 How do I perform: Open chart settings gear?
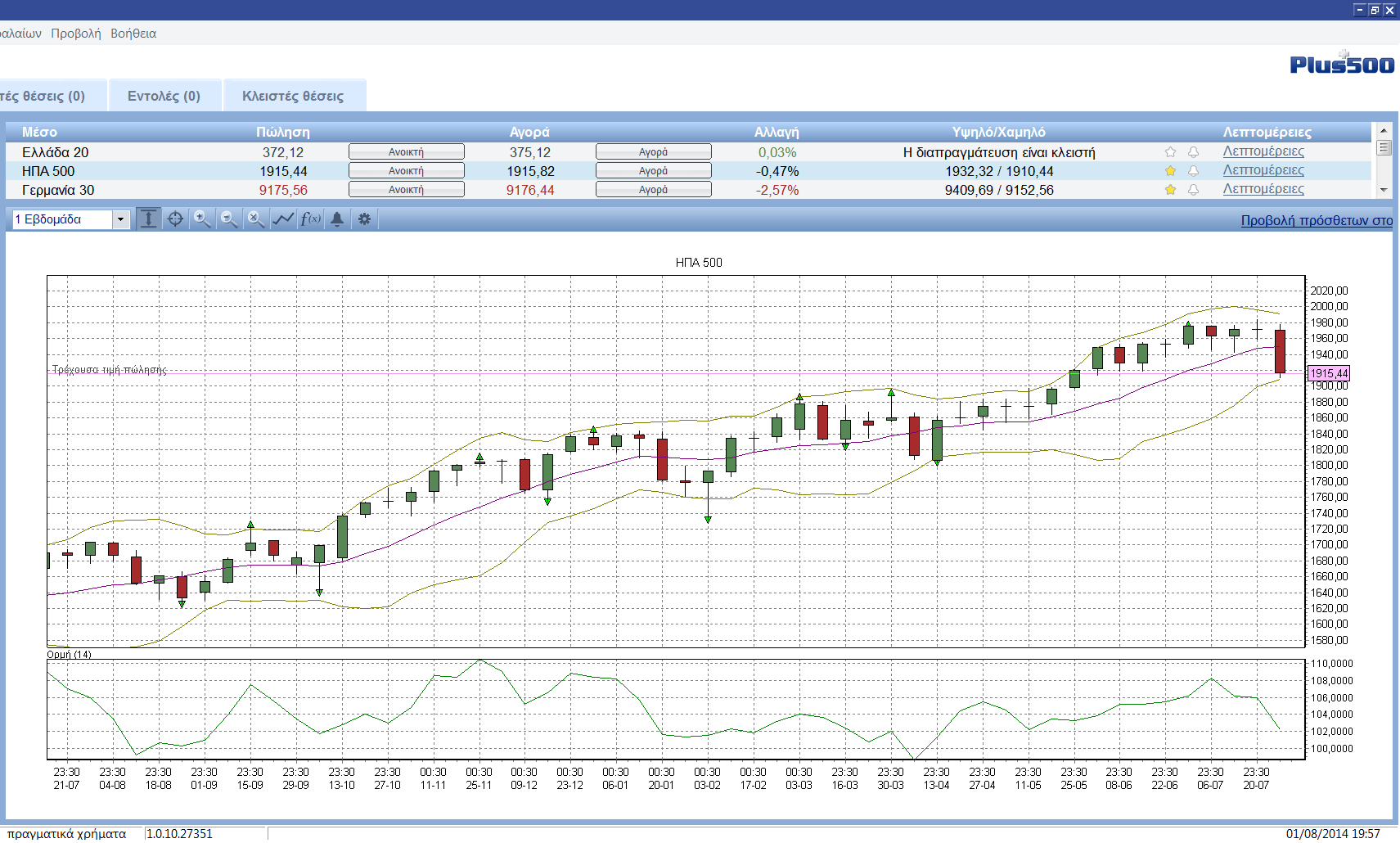364,219
